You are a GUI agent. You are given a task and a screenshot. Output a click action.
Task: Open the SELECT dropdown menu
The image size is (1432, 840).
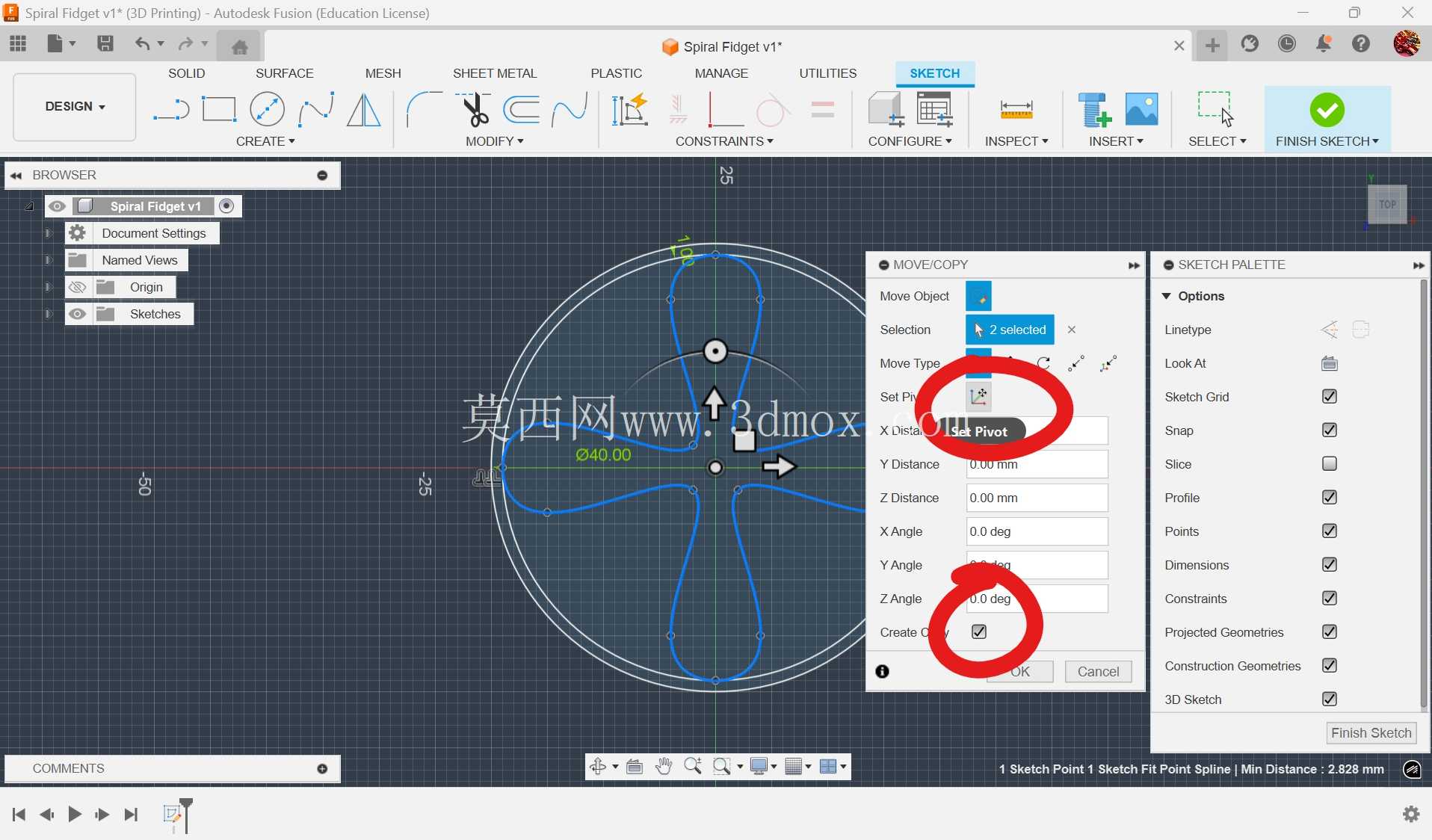click(x=1217, y=141)
